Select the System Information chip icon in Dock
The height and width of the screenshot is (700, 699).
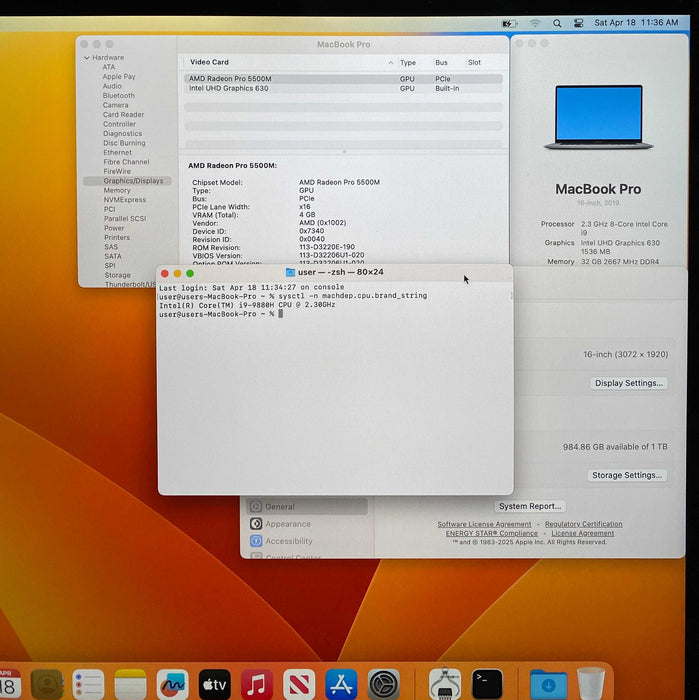(445, 684)
